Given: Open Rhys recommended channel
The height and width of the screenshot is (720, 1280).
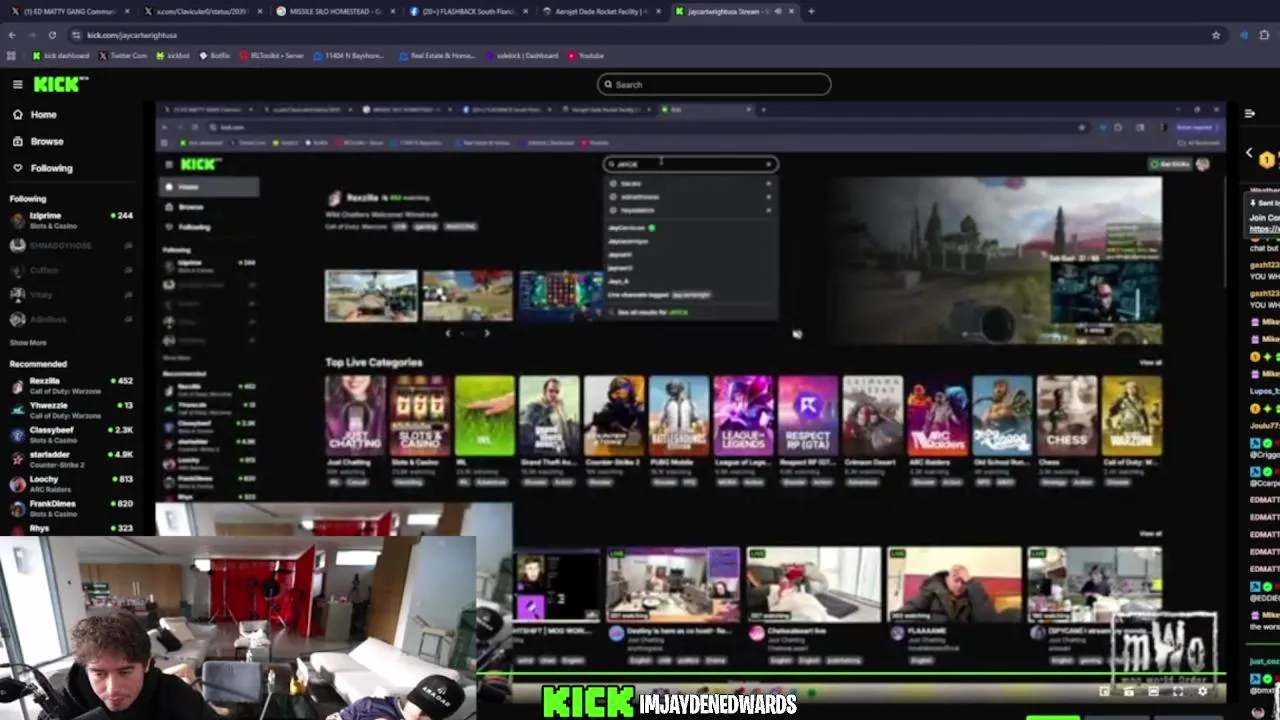Looking at the screenshot, I should (x=70, y=528).
